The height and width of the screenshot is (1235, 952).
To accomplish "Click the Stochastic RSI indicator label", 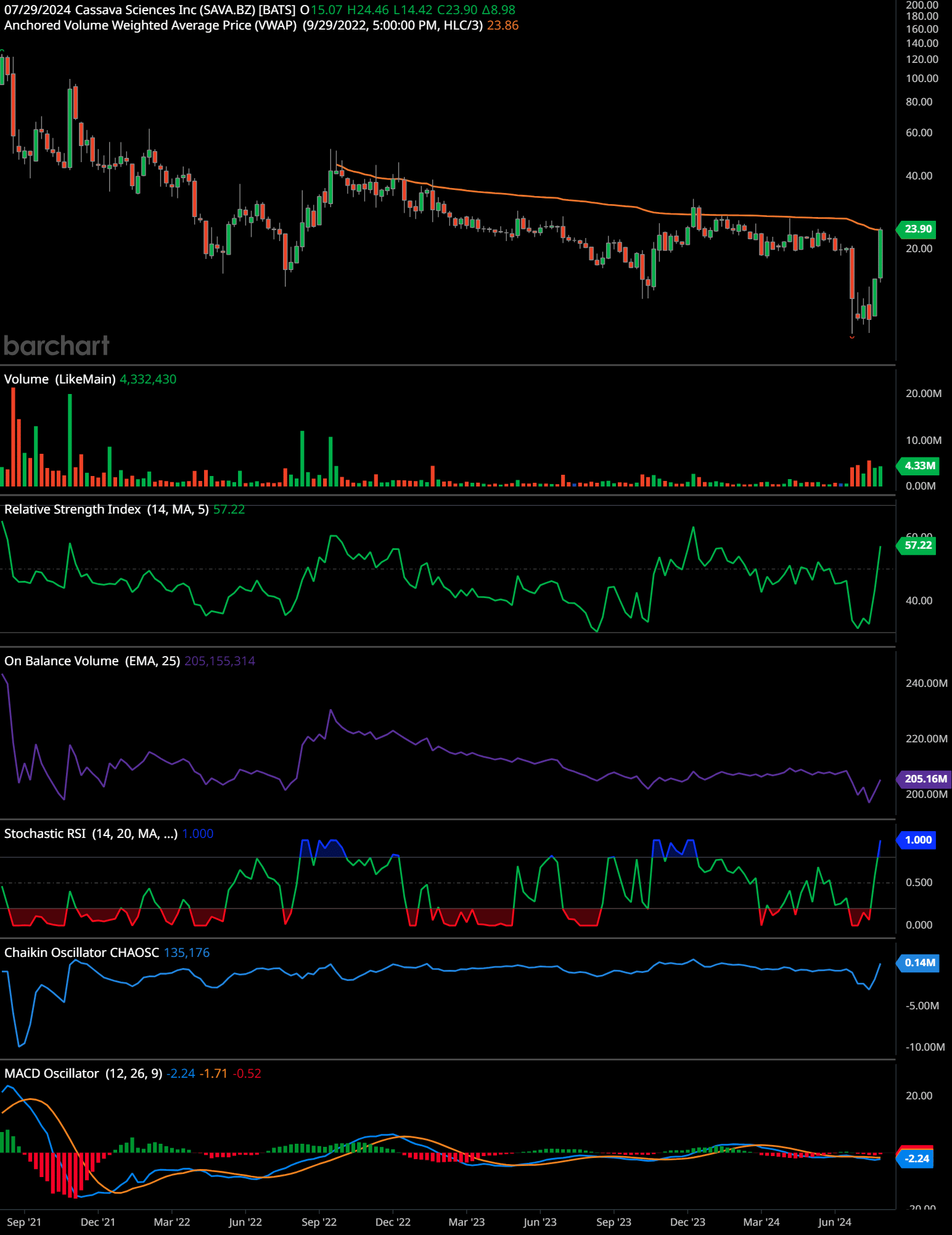I will [91, 834].
